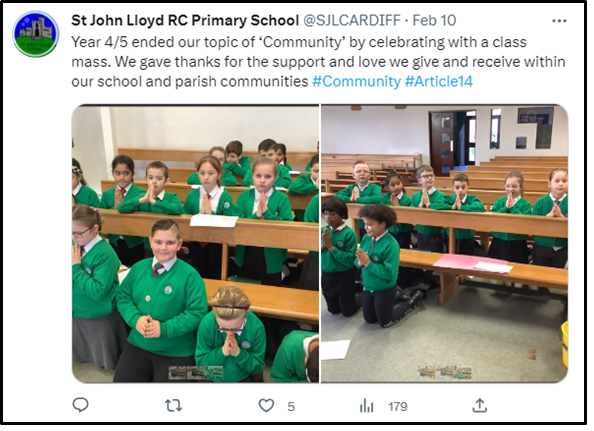594x431 pixels.
Task: Open the right photo of kneeling children
Action: pyautogui.click(x=445, y=244)
